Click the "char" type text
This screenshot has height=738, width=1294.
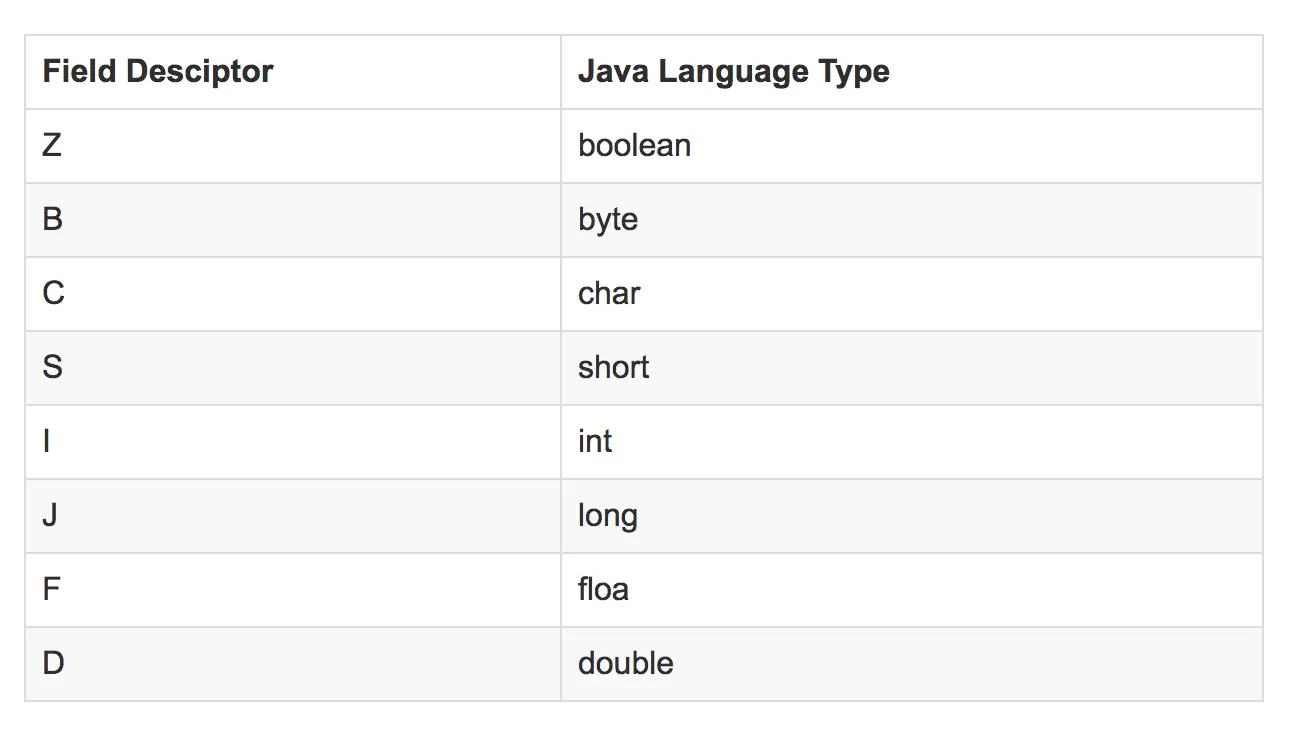click(x=609, y=294)
